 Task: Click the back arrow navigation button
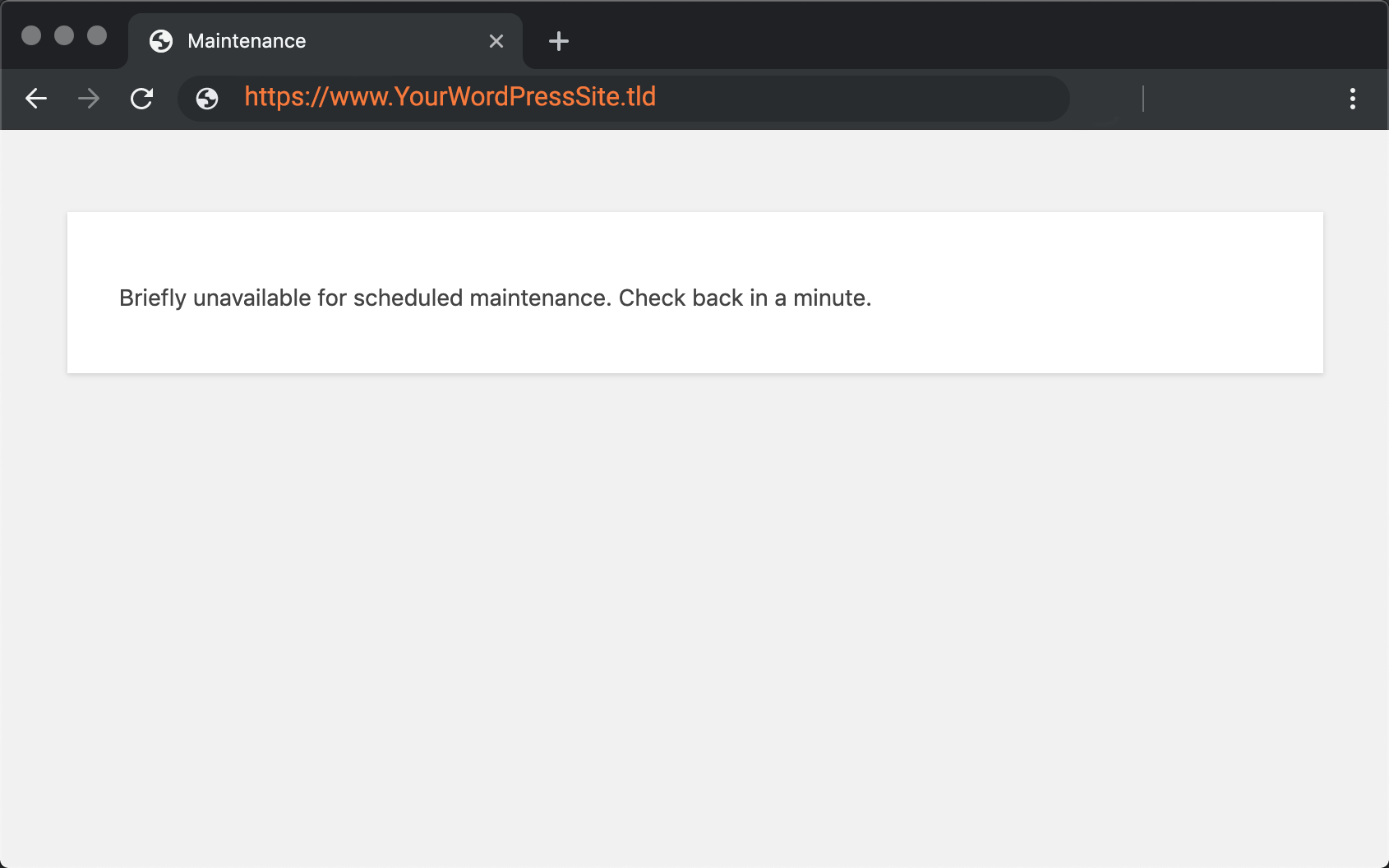36,99
